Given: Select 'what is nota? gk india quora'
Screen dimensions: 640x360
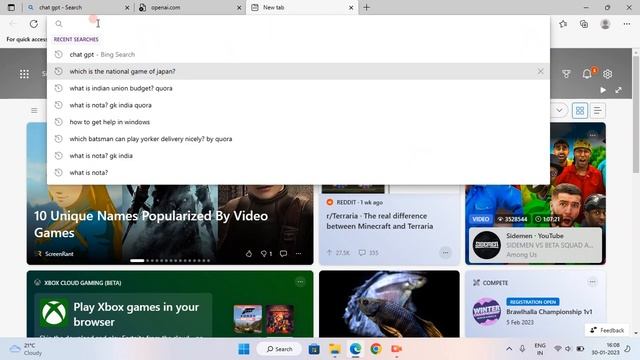Looking at the screenshot, I should click(x=298, y=105).
